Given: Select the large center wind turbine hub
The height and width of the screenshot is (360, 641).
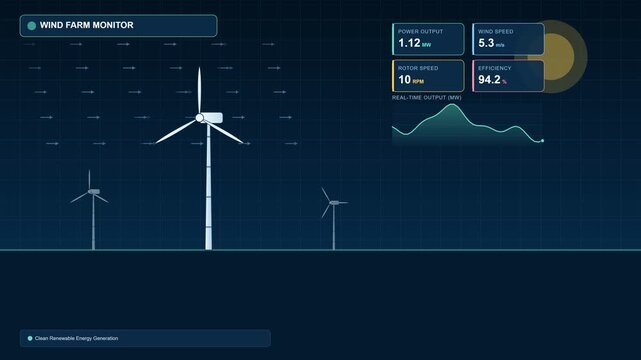Looking at the screenshot, I should click(x=199, y=118).
